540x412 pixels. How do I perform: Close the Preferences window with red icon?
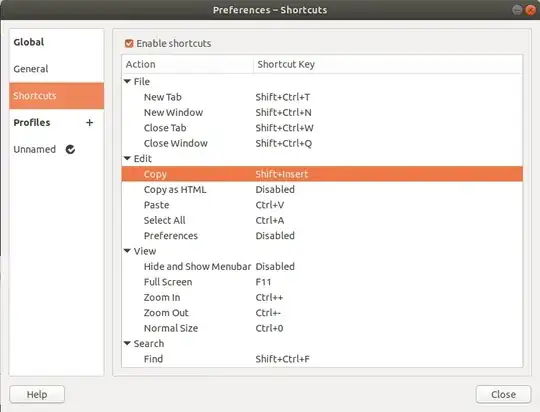click(531, 10)
